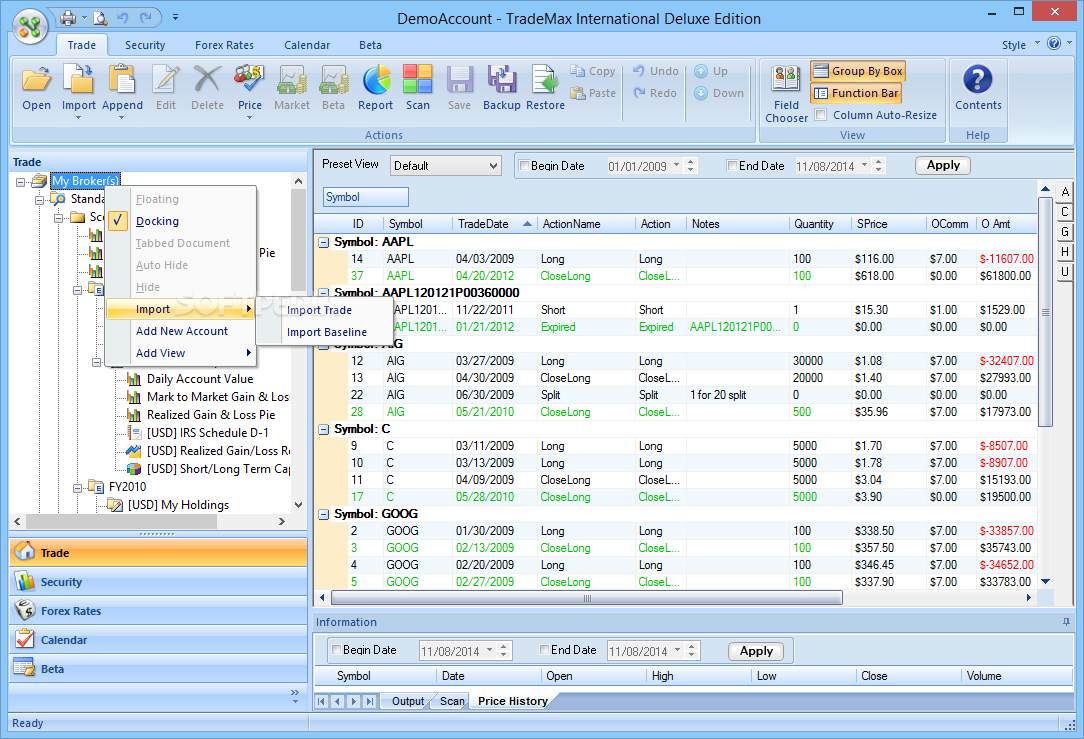
Task: Collapse the Symbol: GOOG group
Action: [324, 514]
